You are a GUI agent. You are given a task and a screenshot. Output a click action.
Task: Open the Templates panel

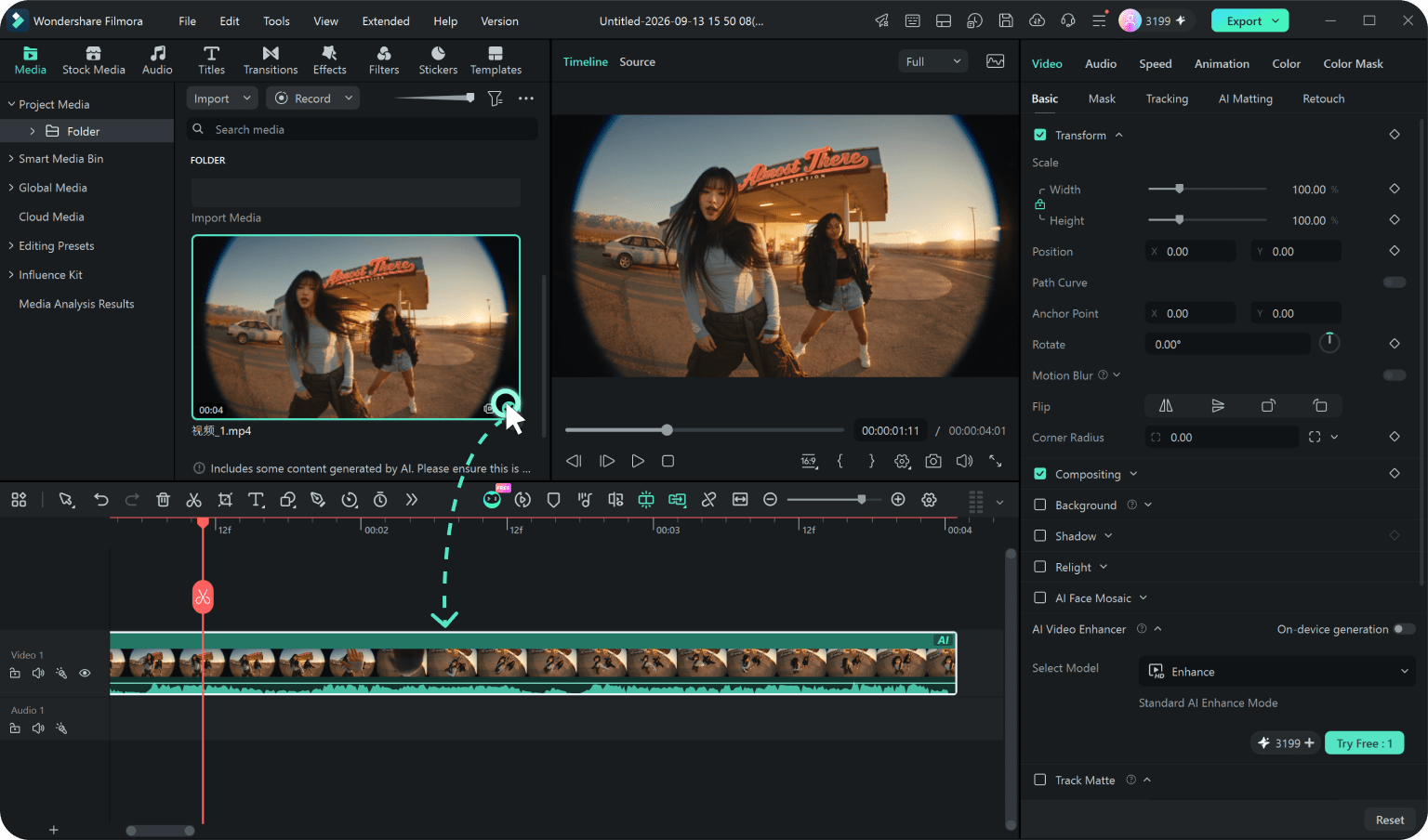(496, 60)
